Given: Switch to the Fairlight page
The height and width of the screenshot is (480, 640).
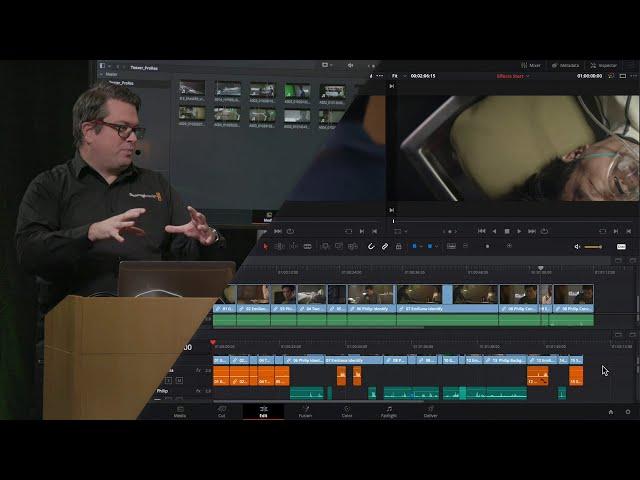Looking at the screenshot, I should click(x=389, y=410).
